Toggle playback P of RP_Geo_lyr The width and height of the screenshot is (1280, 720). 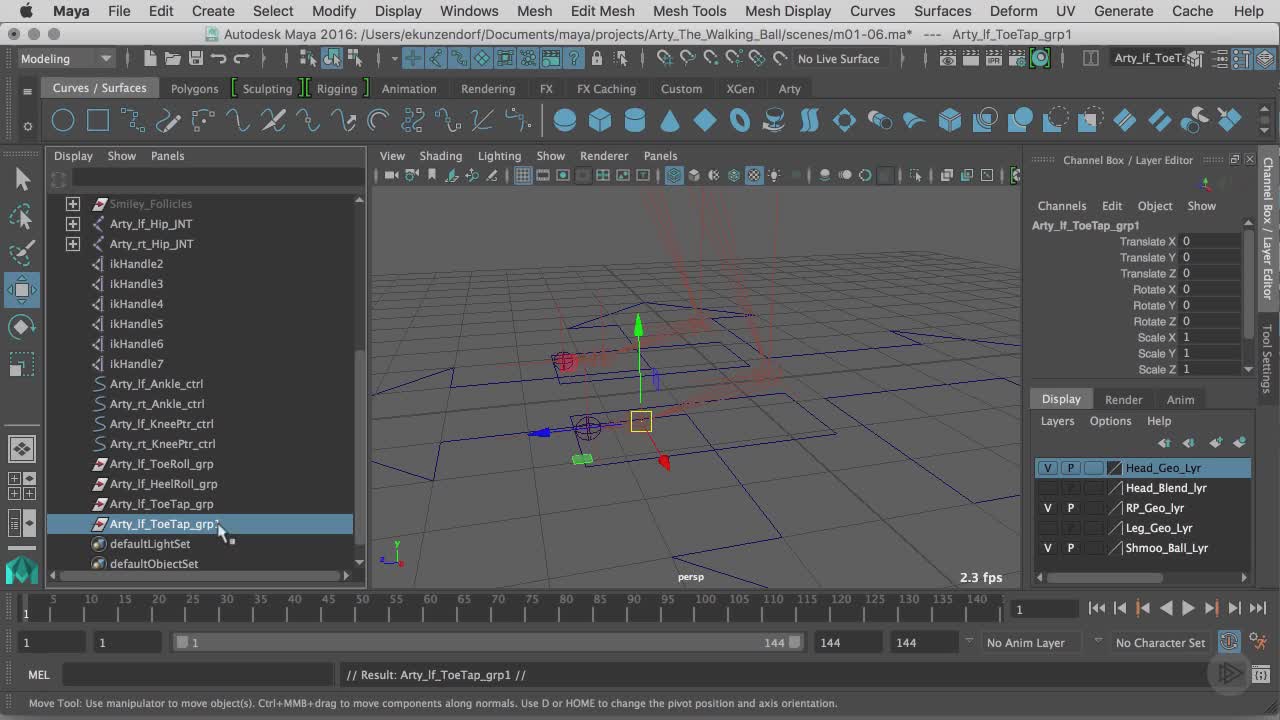(x=1071, y=508)
